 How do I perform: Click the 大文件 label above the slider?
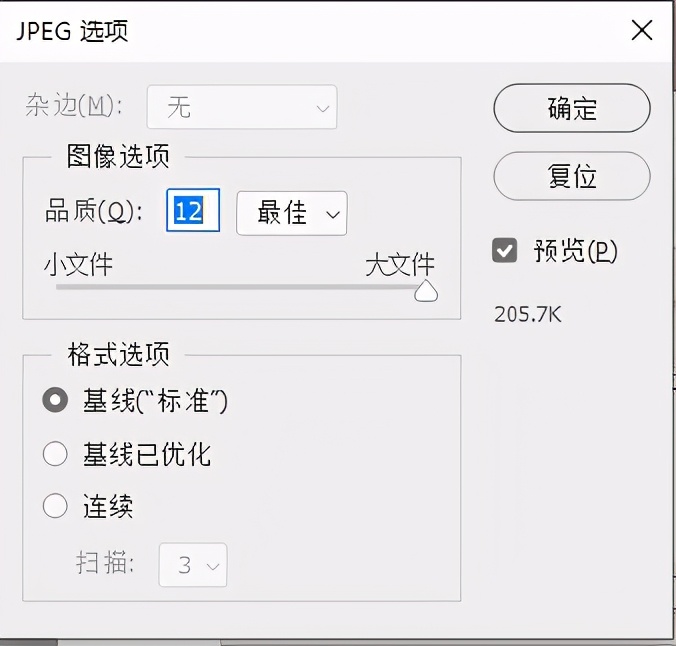coord(400,264)
